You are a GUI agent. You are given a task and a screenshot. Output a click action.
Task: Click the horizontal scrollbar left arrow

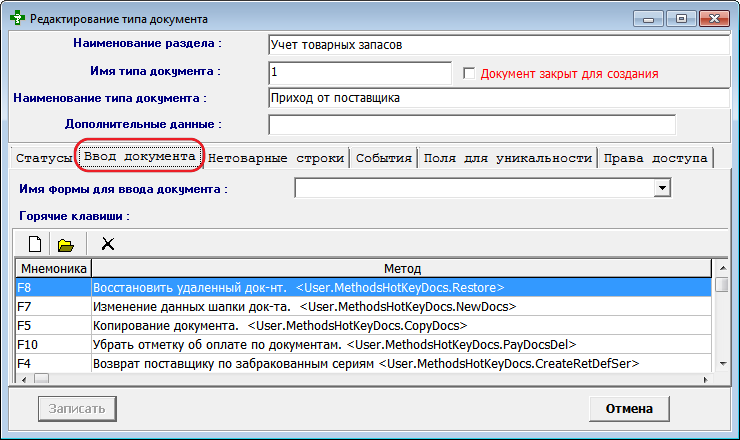24,379
